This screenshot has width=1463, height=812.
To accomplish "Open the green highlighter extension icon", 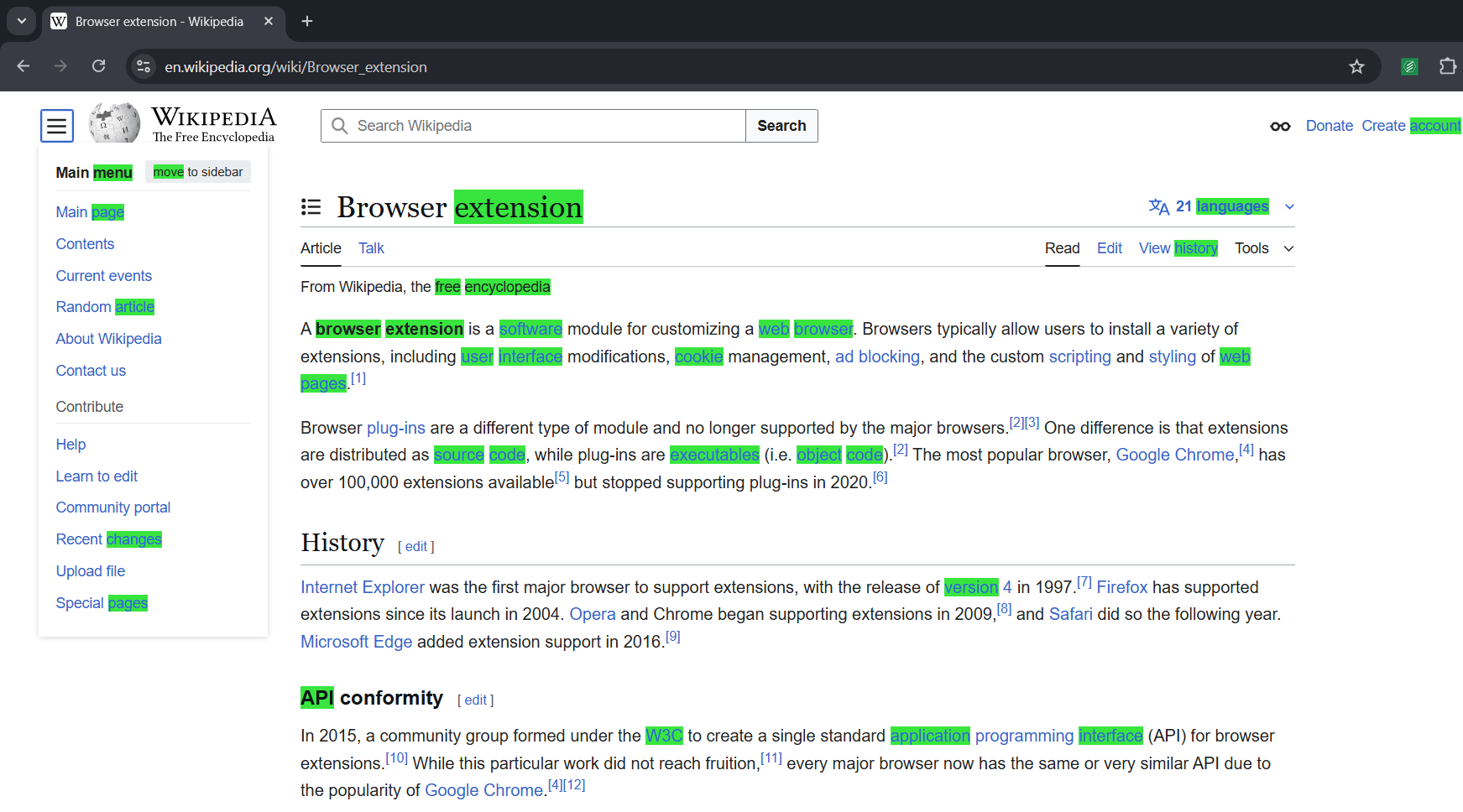I will [x=1409, y=67].
